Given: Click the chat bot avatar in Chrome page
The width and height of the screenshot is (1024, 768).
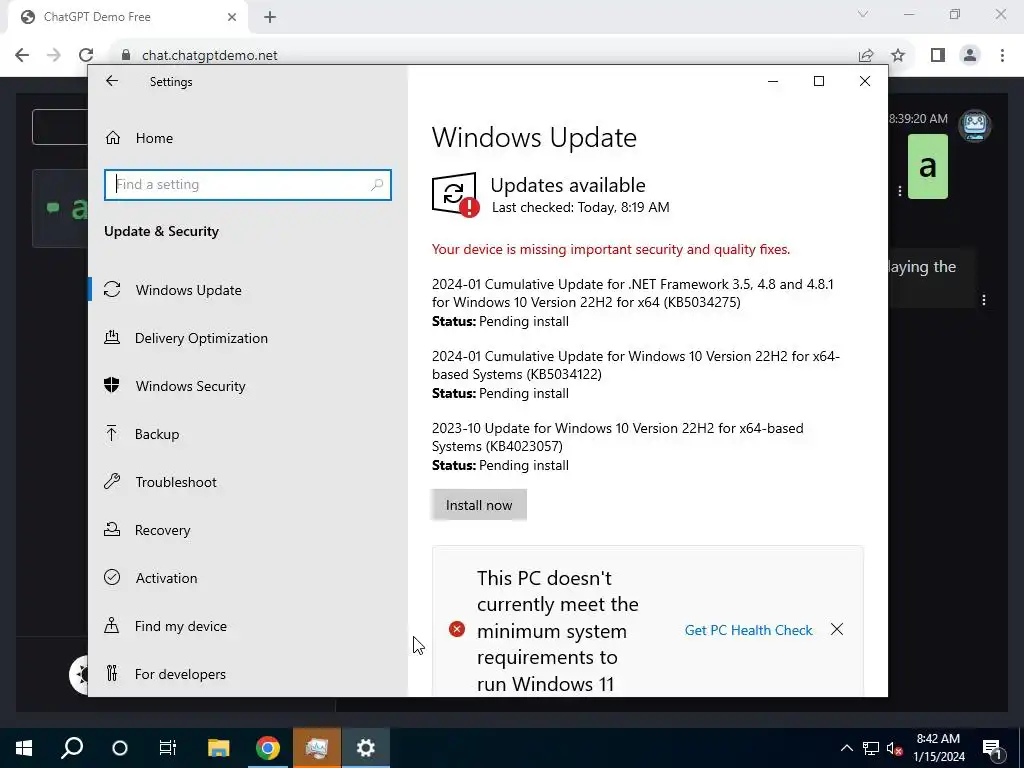Looking at the screenshot, I should (974, 125).
